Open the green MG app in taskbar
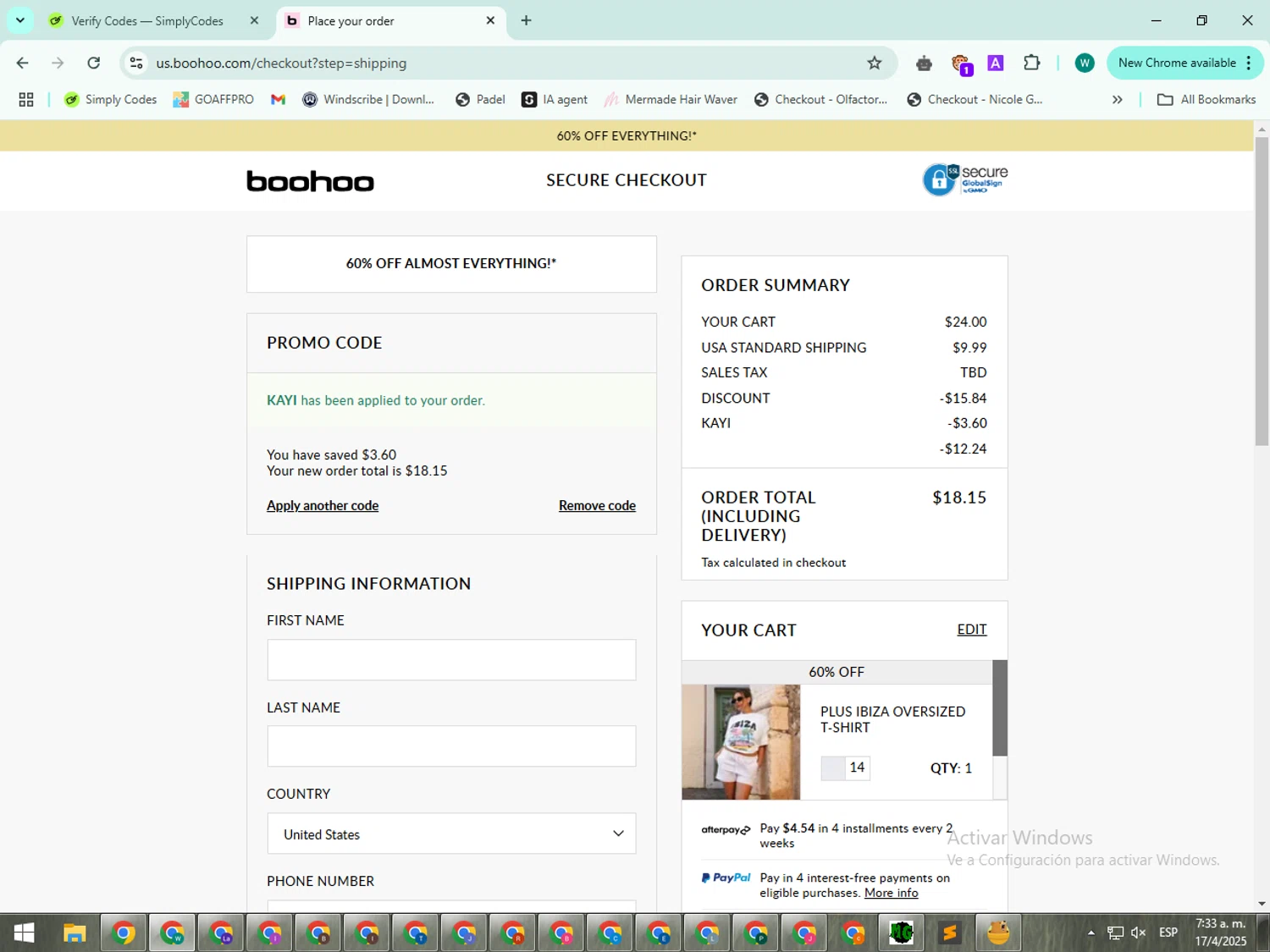The image size is (1270, 952). click(x=902, y=933)
